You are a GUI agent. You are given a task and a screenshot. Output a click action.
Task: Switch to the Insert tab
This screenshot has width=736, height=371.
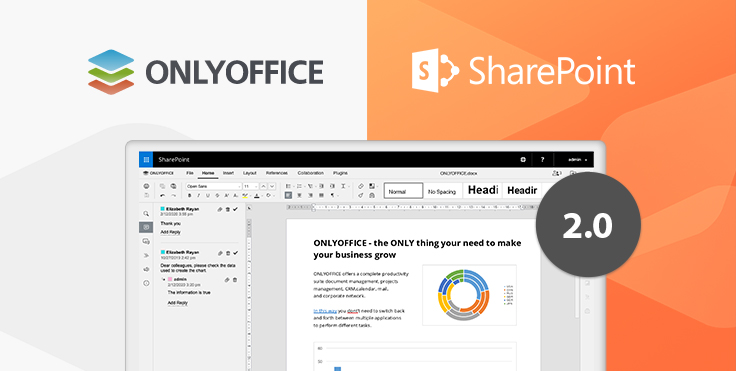[x=229, y=173]
